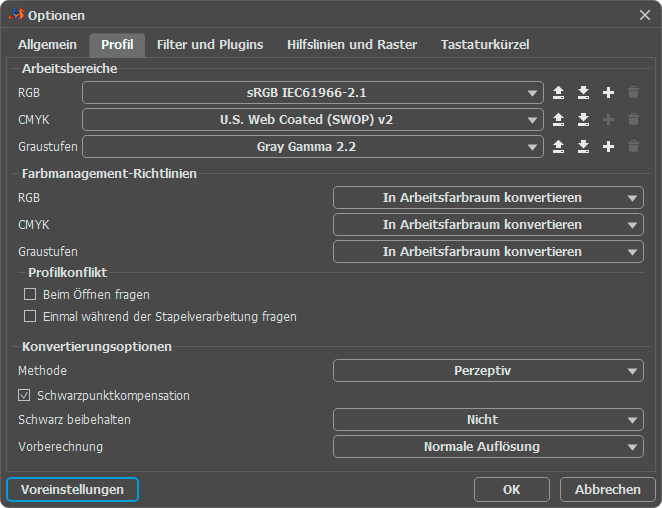Click the 'Schwarz beibehalten' label
Viewport: 662px width, 508px height.
pyautogui.click(x=74, y=420)
